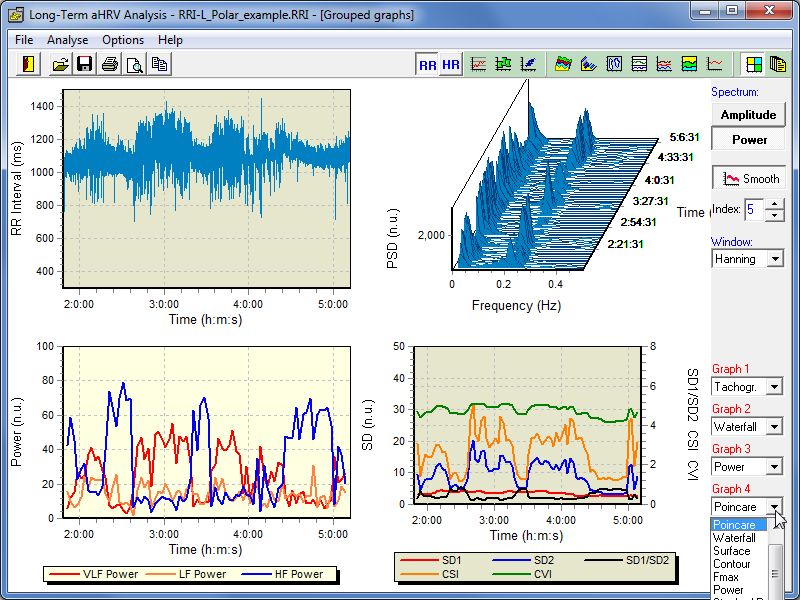The height and width of the screenshot is (600, 800).
Task: Save using the floppy disk icon
Action: pyautogui.click(x=85, y=64)
